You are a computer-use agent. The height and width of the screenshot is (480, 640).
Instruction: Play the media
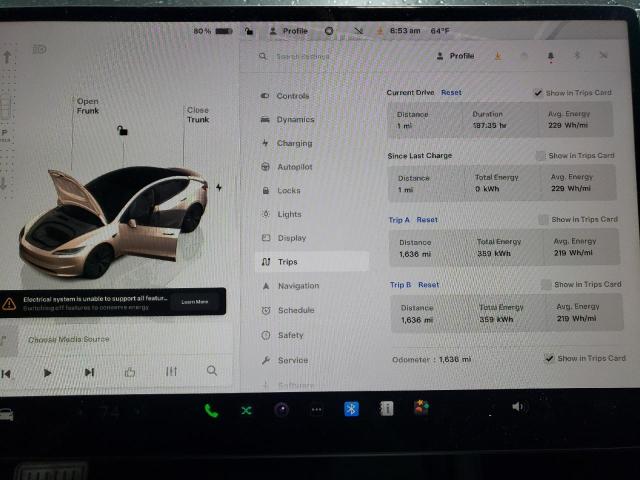click(x=47, y=373)
